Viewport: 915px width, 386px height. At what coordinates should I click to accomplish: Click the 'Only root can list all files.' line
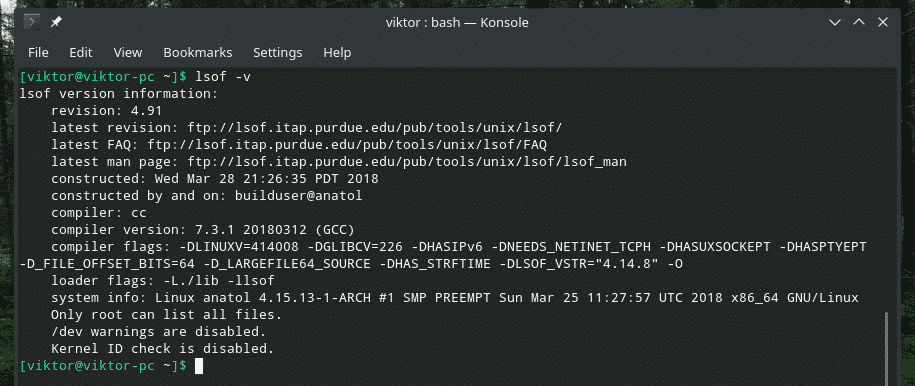pyautogui.click(x=166, y=315)
